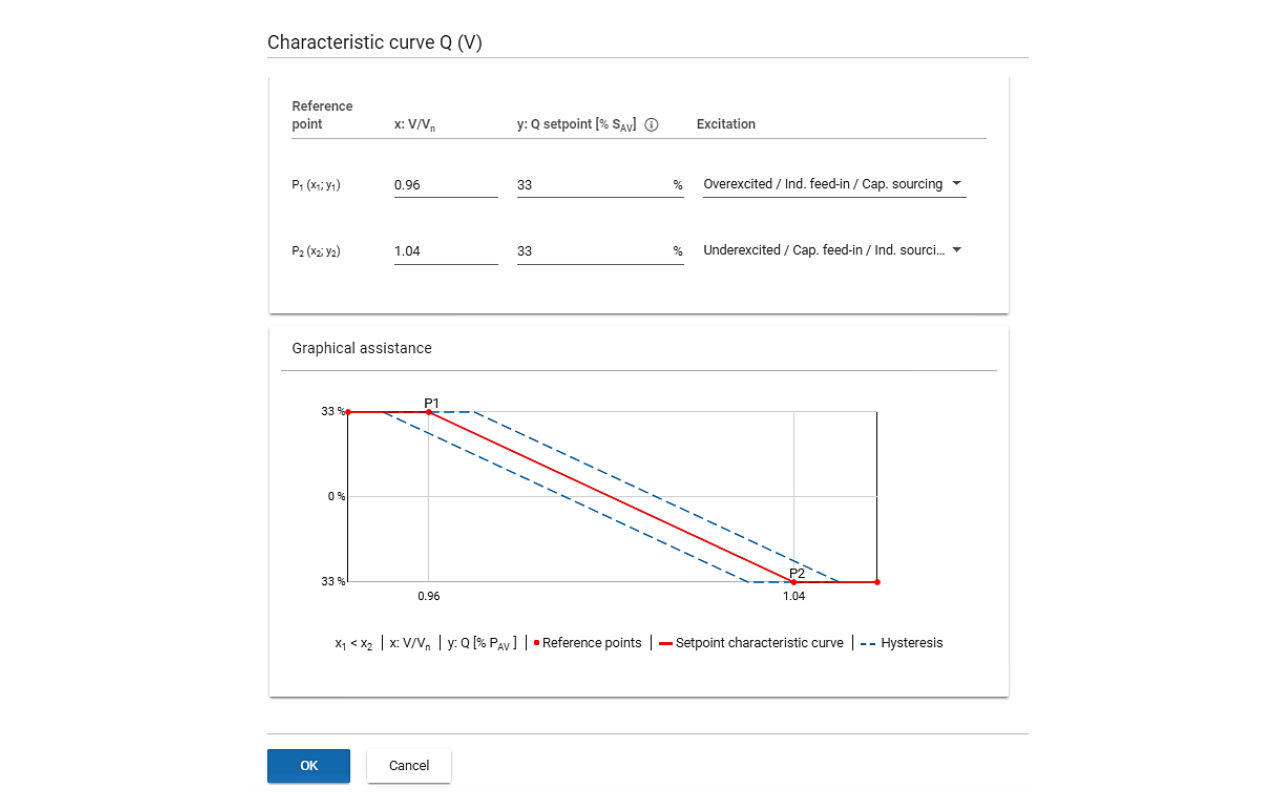Click the P2 reference point on the graph
Image resolution: width=1280 pixels, height=800 pixels.
click(x=794, y=582)
